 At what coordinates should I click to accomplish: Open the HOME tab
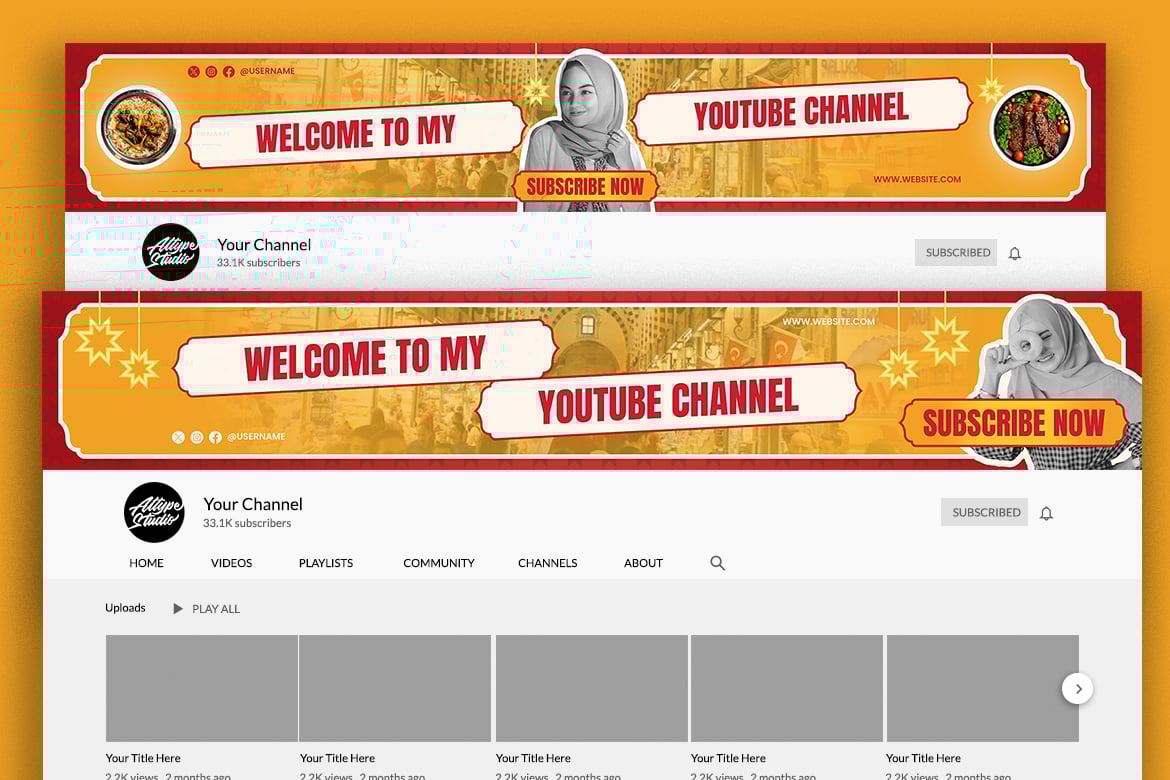(x=146, y=563)
